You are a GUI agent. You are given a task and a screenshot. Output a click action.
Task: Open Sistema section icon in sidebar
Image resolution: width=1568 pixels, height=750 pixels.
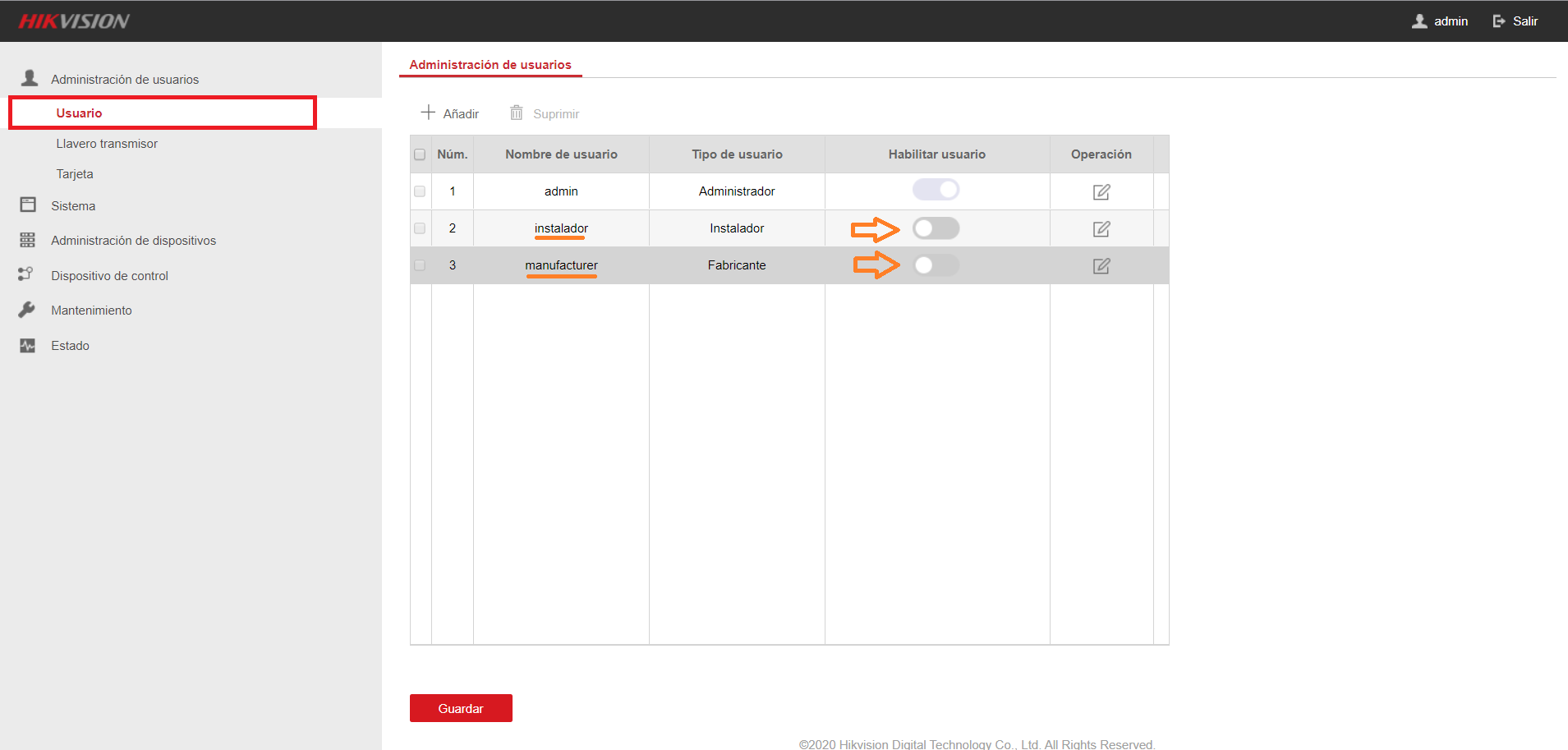28,205
